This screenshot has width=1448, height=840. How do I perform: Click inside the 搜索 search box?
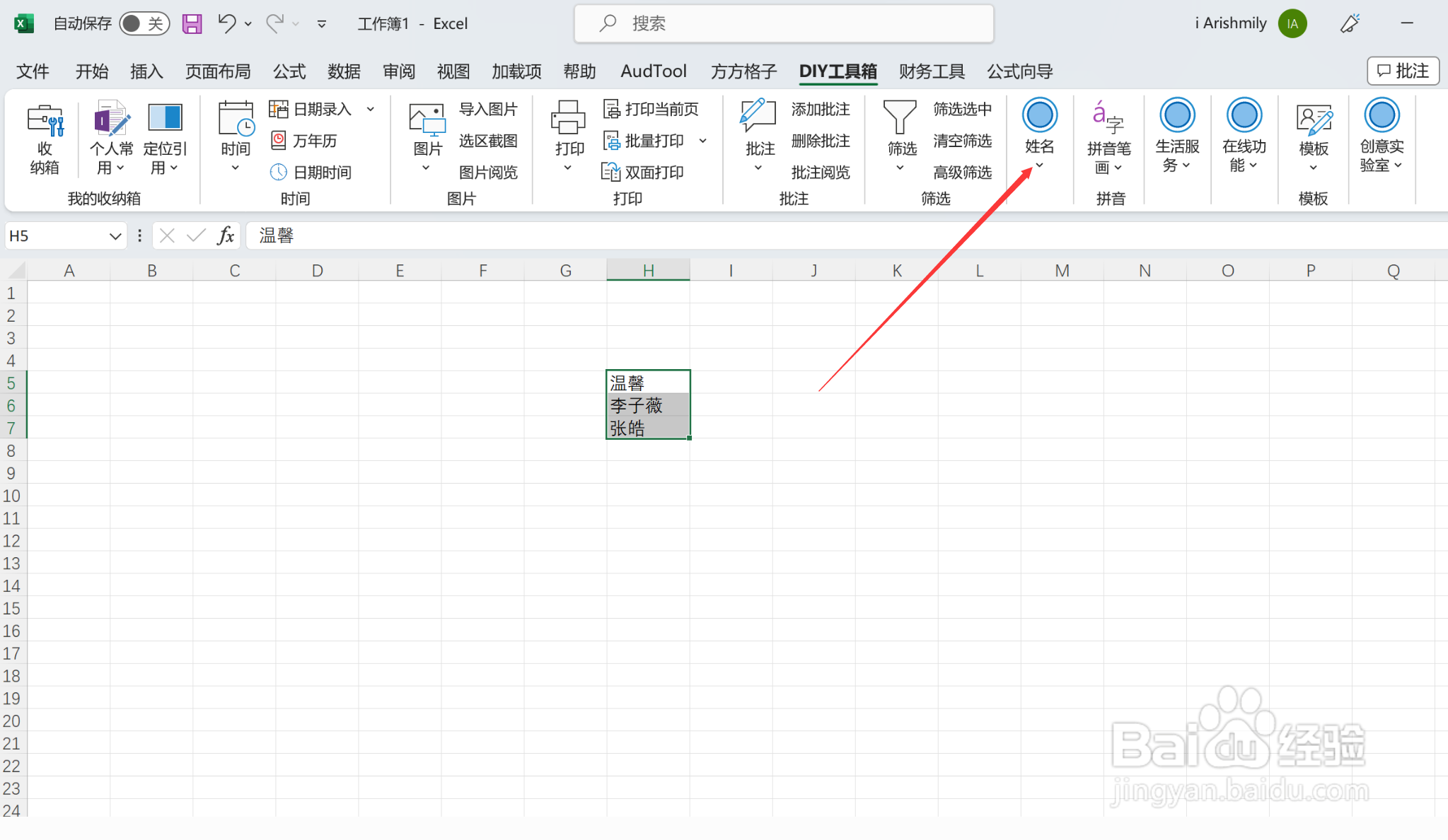pos(784,24)
